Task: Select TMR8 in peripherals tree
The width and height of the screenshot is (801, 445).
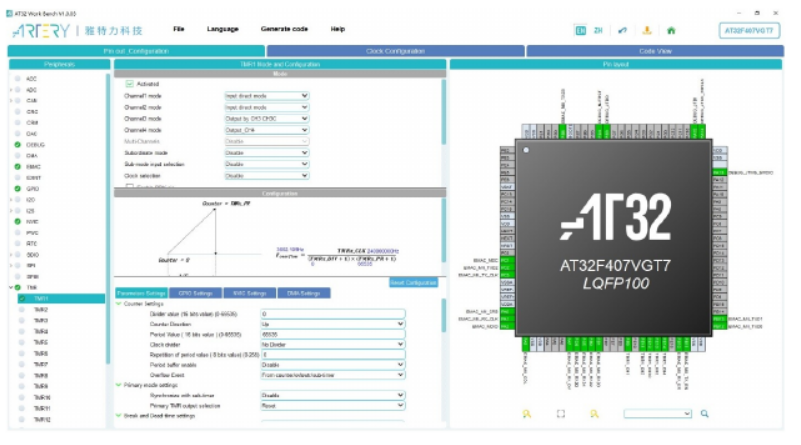Action: tap(41, 376)
